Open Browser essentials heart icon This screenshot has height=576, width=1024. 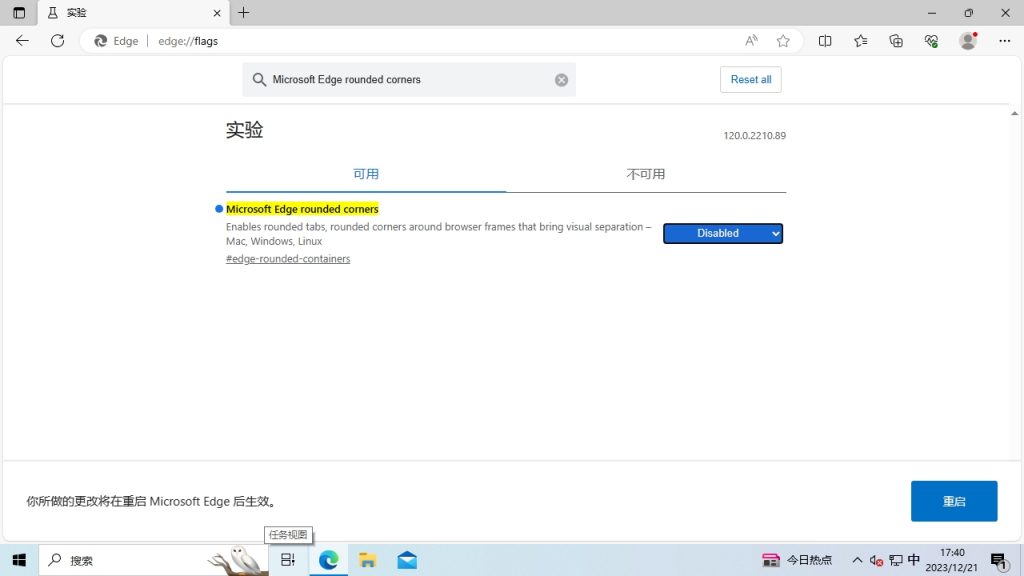coord(931,40)
